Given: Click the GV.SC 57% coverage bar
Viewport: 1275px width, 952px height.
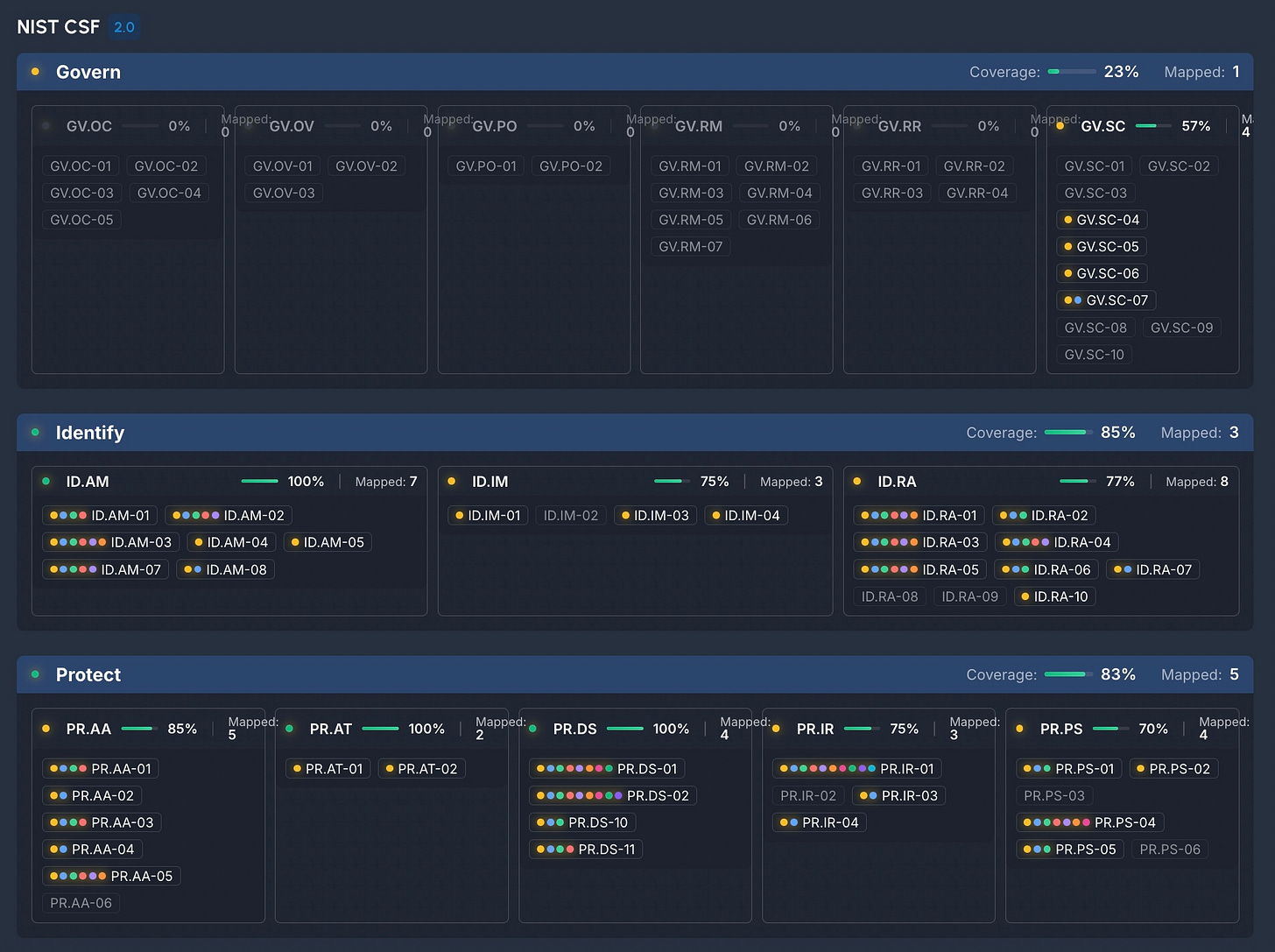Looking at the screenshot, I should (x=1154, y=126).
